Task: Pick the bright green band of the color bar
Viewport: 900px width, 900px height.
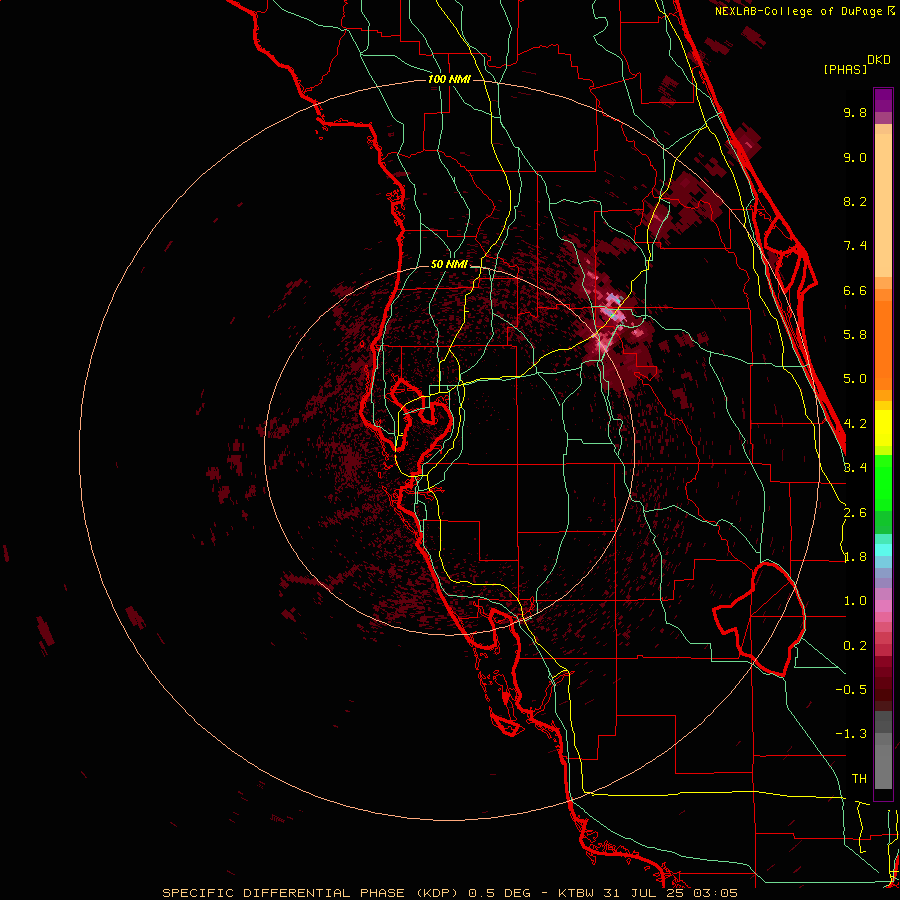Action: 883,483
